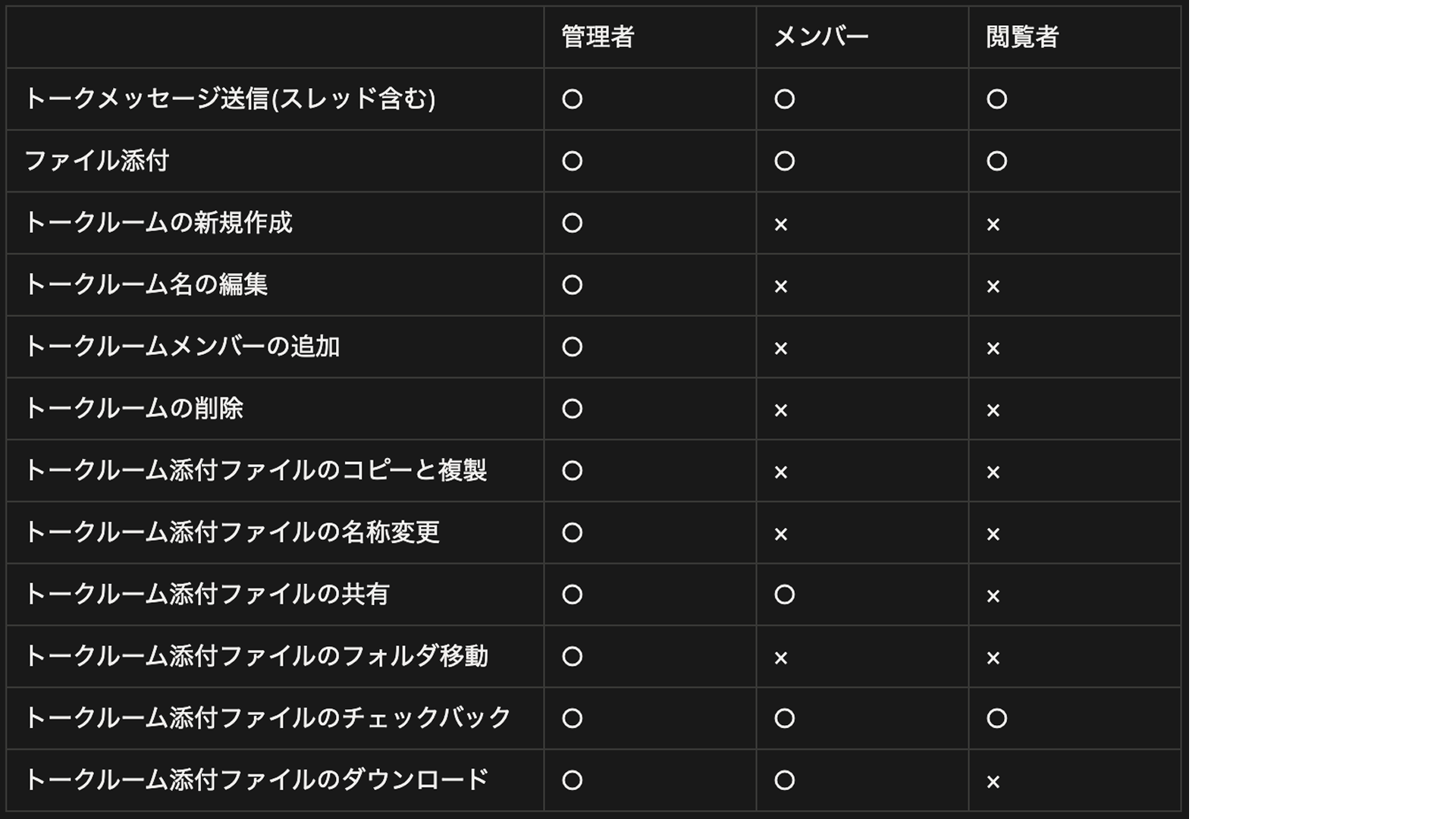Click 閲覧者 cross in トークルーム名の編集 row
Image resolution: width=1456 pixels, height=819 pixels.
pos(993,287)
